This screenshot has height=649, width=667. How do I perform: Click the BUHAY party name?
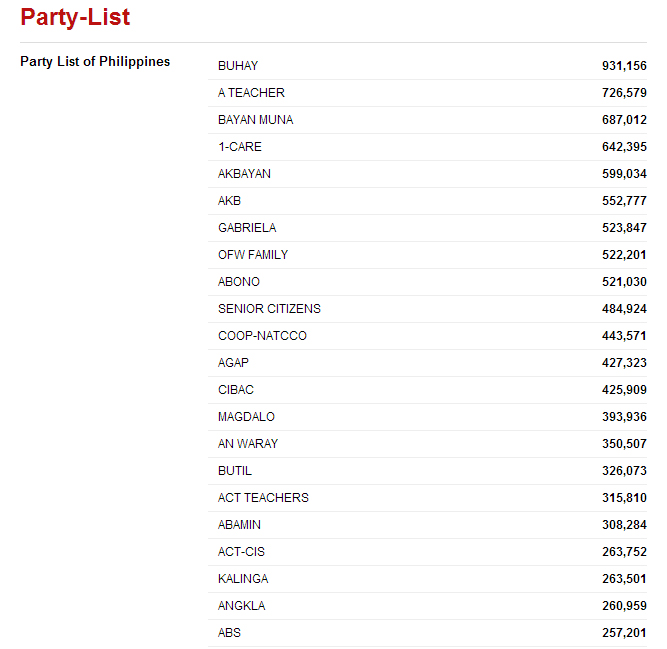pos(238,66)
